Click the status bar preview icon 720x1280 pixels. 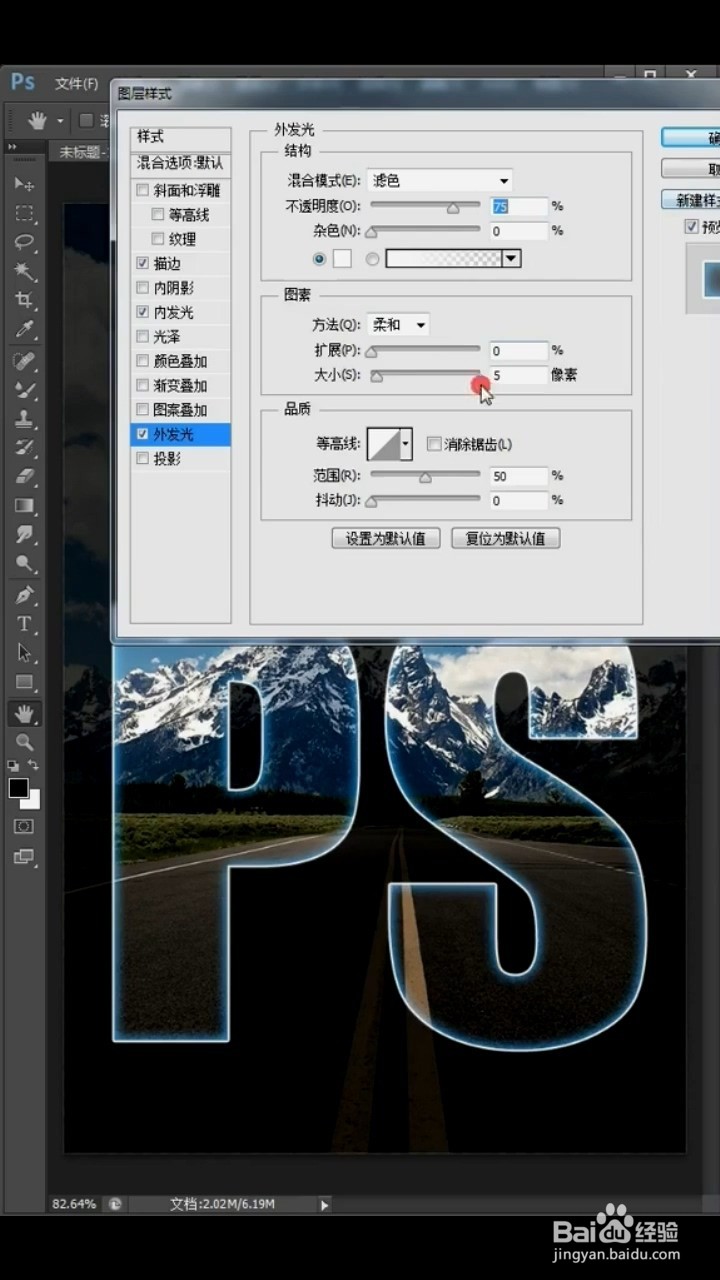pos(115,1204)
